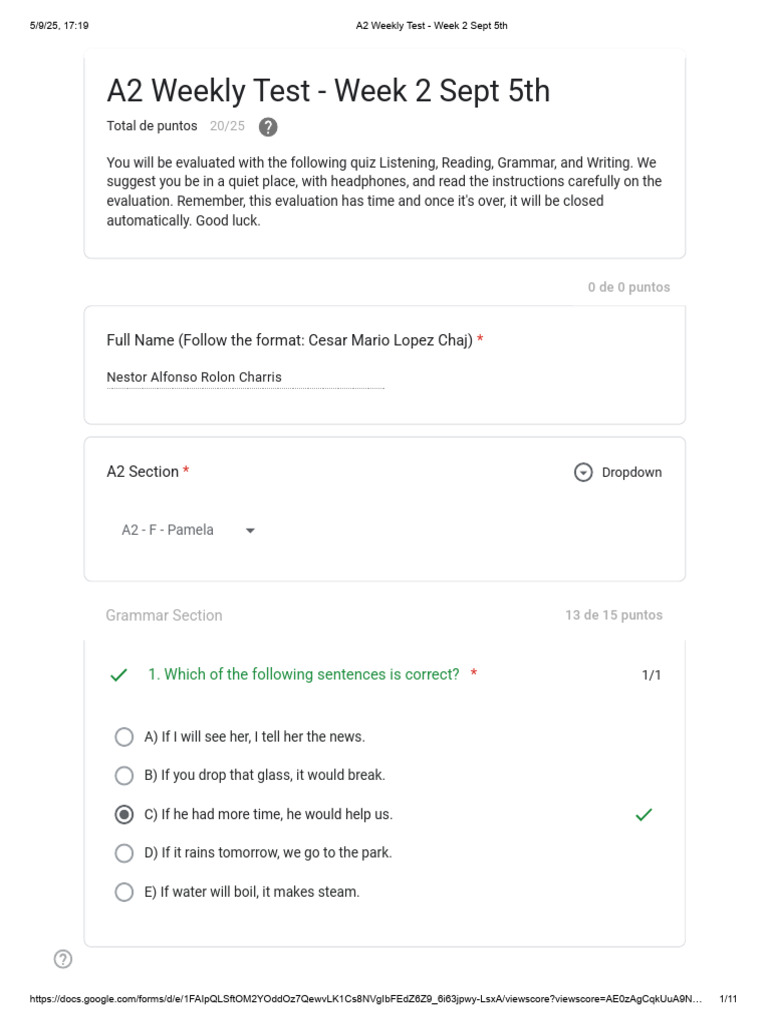Click the 13 de 15 puntos label
768x1024 pixels.
(x=614, y=615)
